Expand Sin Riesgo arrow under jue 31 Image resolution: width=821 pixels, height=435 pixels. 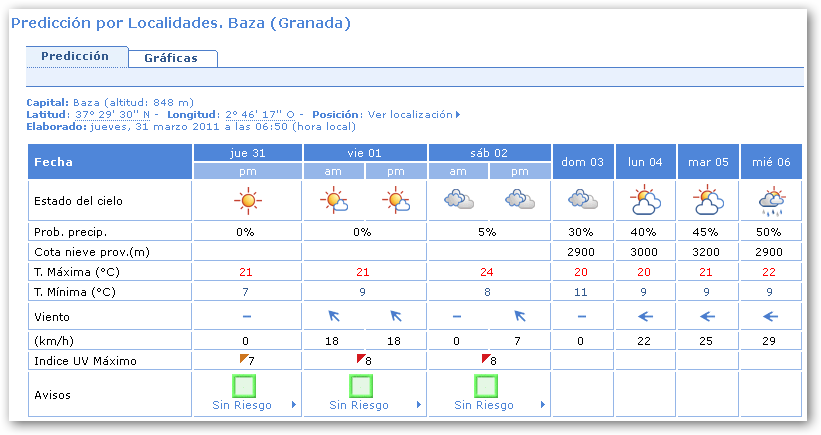point(293,406)
